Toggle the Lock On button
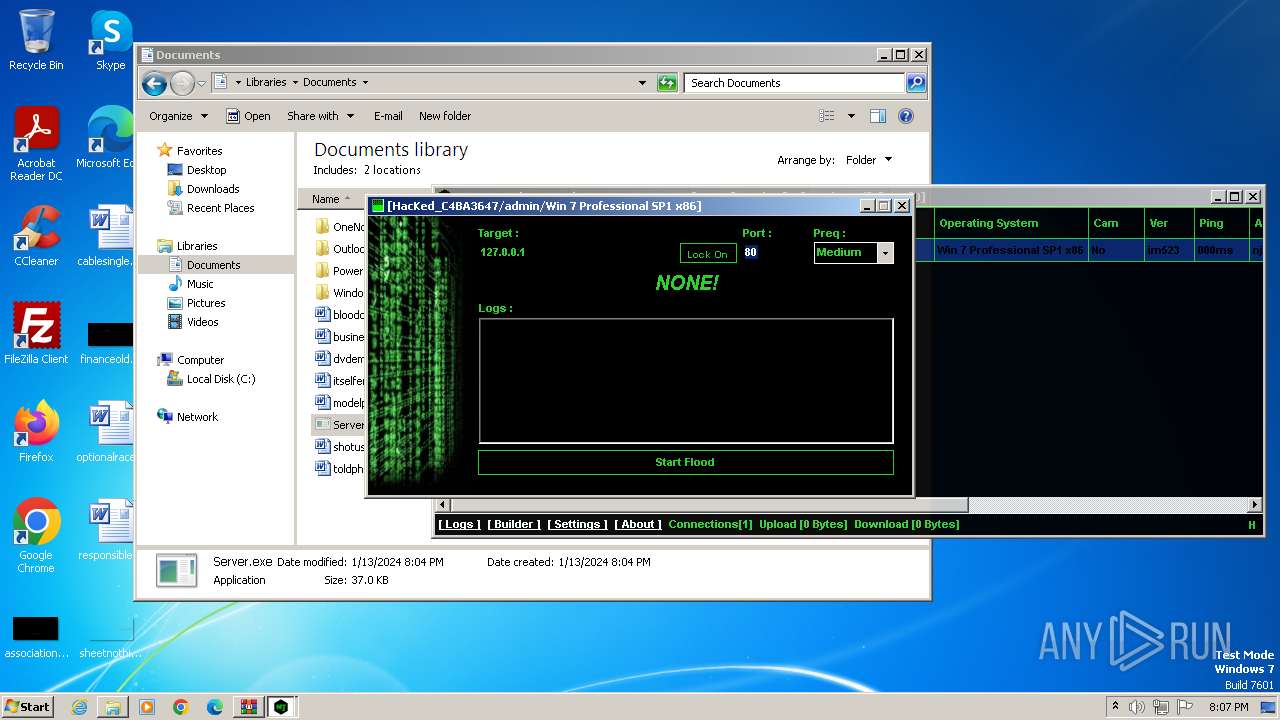This screenshot has width=1280, height=720. [x=707, y=254]
